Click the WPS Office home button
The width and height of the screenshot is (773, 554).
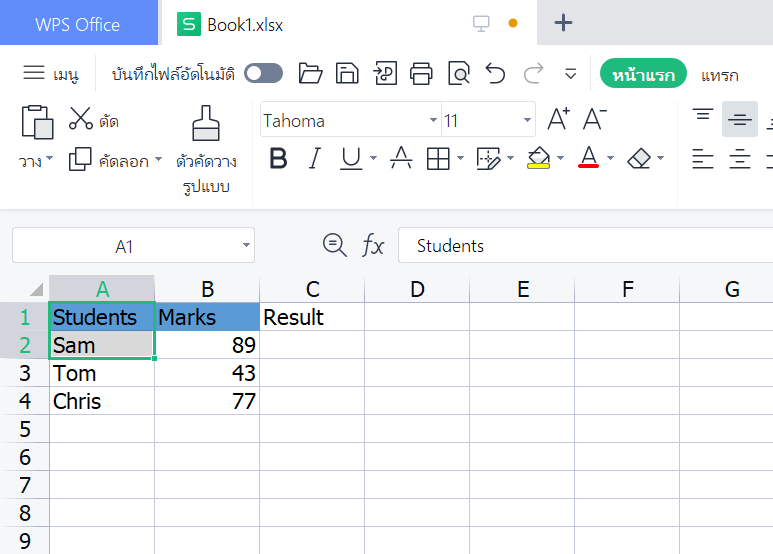[x=78, y=24]
